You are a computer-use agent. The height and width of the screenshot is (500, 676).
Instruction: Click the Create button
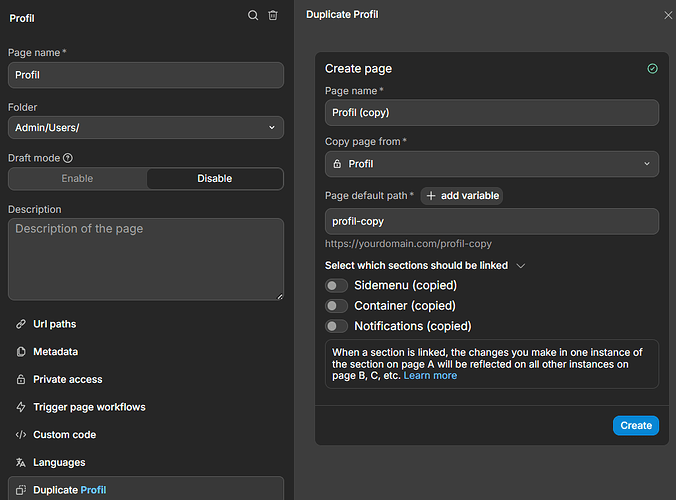coord(635,425)
